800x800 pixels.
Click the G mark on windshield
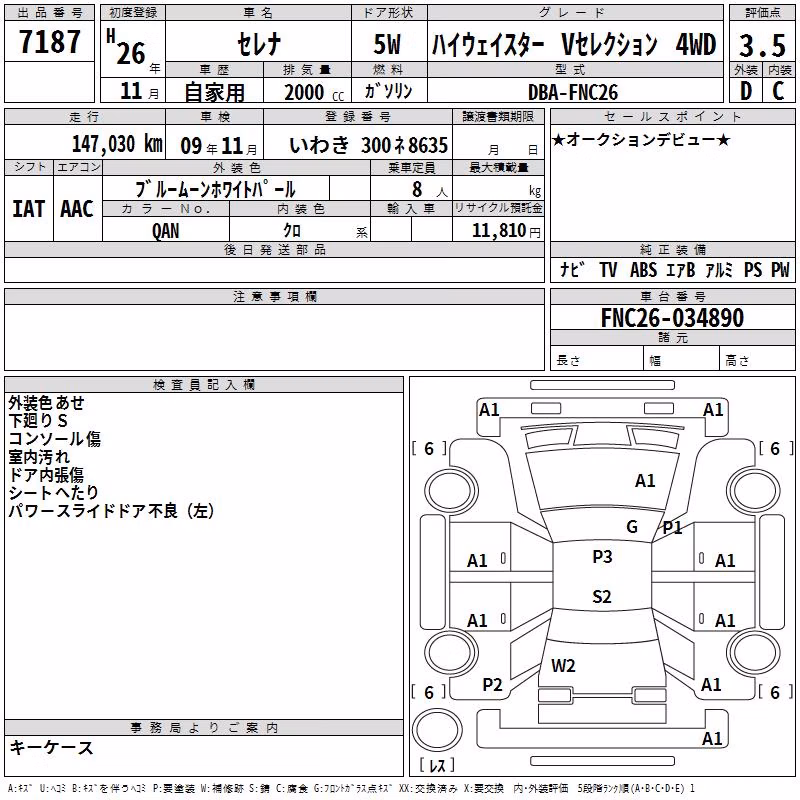click(x=632, y=526)
